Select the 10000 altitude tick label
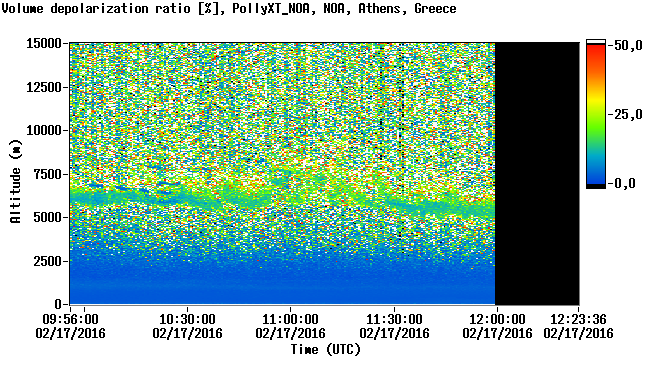The image size is (665, 389). point(44,131)
